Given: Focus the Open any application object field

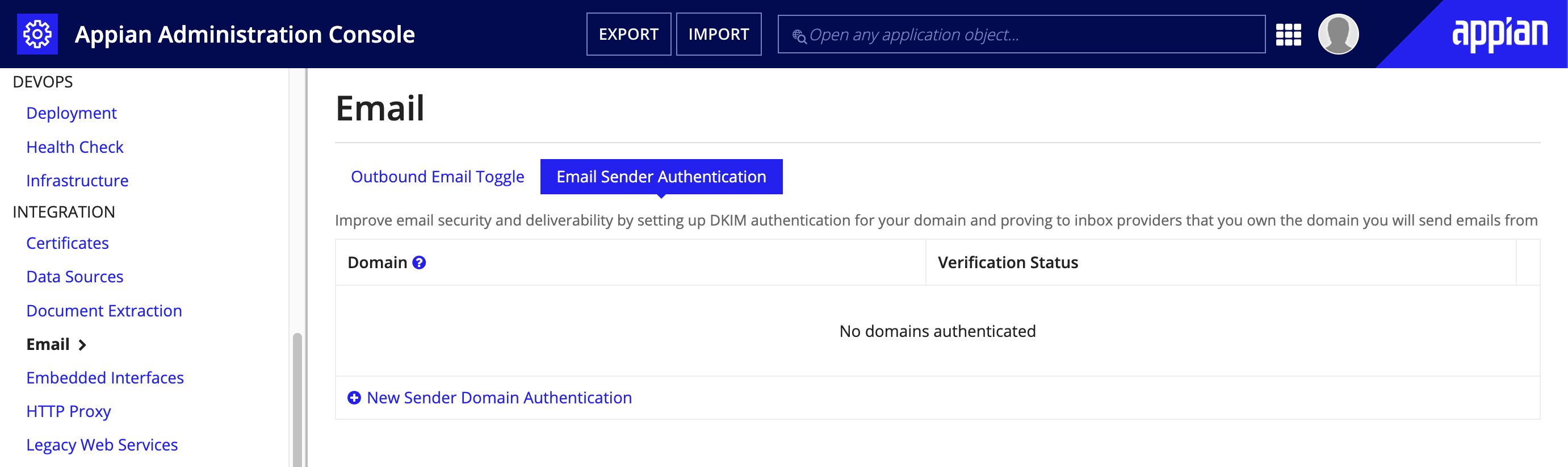Looking at the screenshot, I should click(x=1021, y=34).
